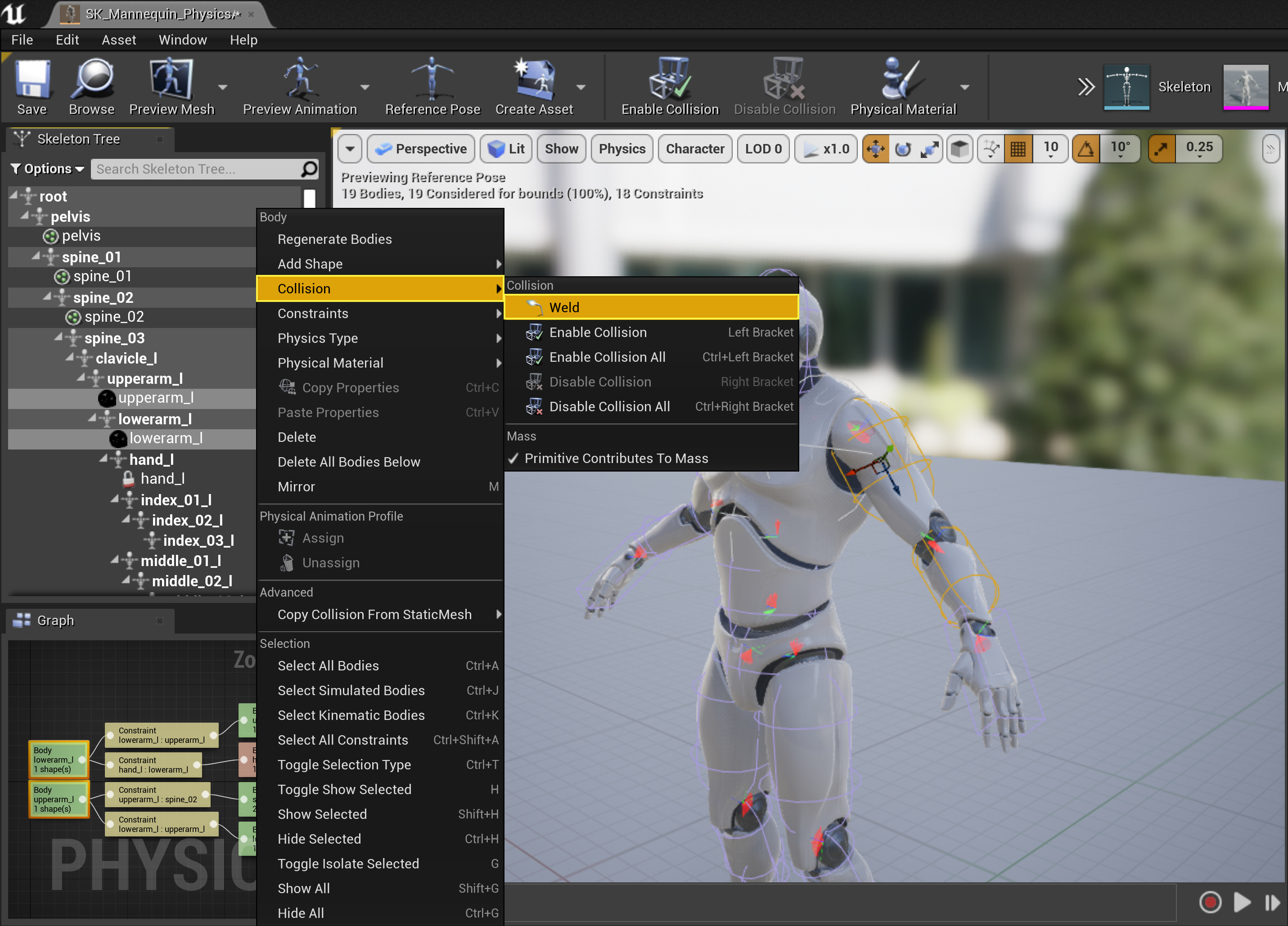The width and height of the screenshot is (1288, 926).
Task: Open the Options filter dropdown
Action: [48, 169]
